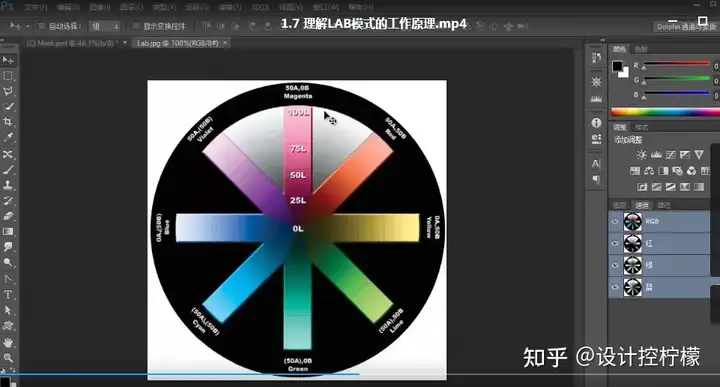Open the workspace switcher dropdown
Viewport: 720px width, 387px height.
pos(686,27)
